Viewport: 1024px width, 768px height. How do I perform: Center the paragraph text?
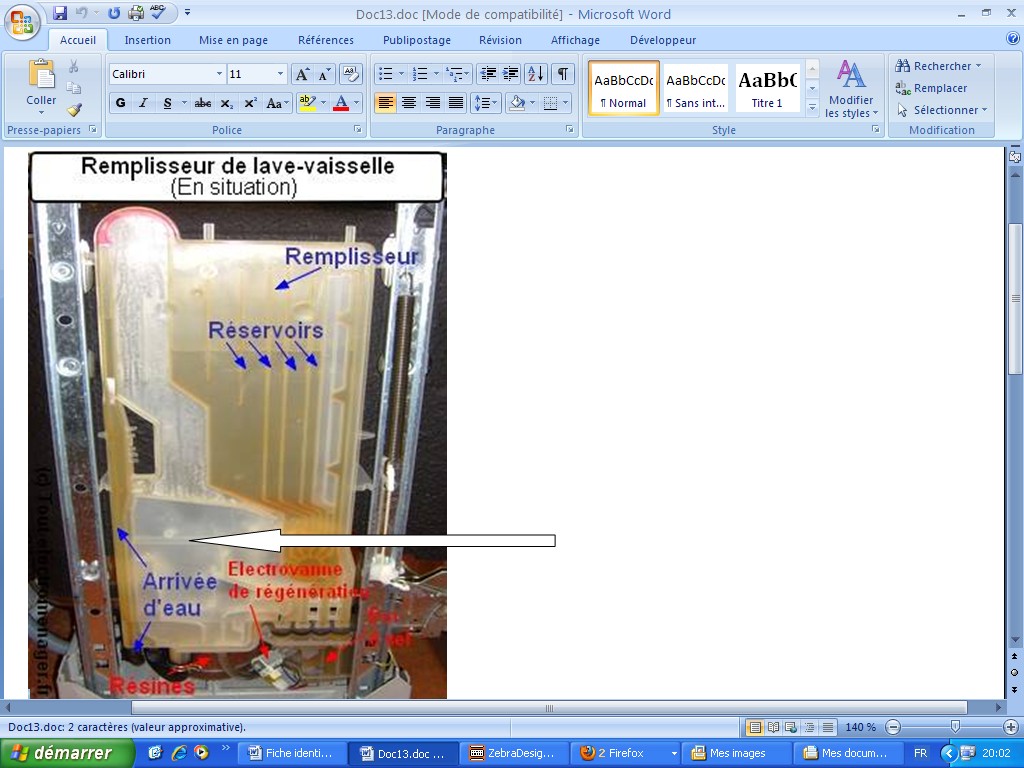tap(409, 103)
